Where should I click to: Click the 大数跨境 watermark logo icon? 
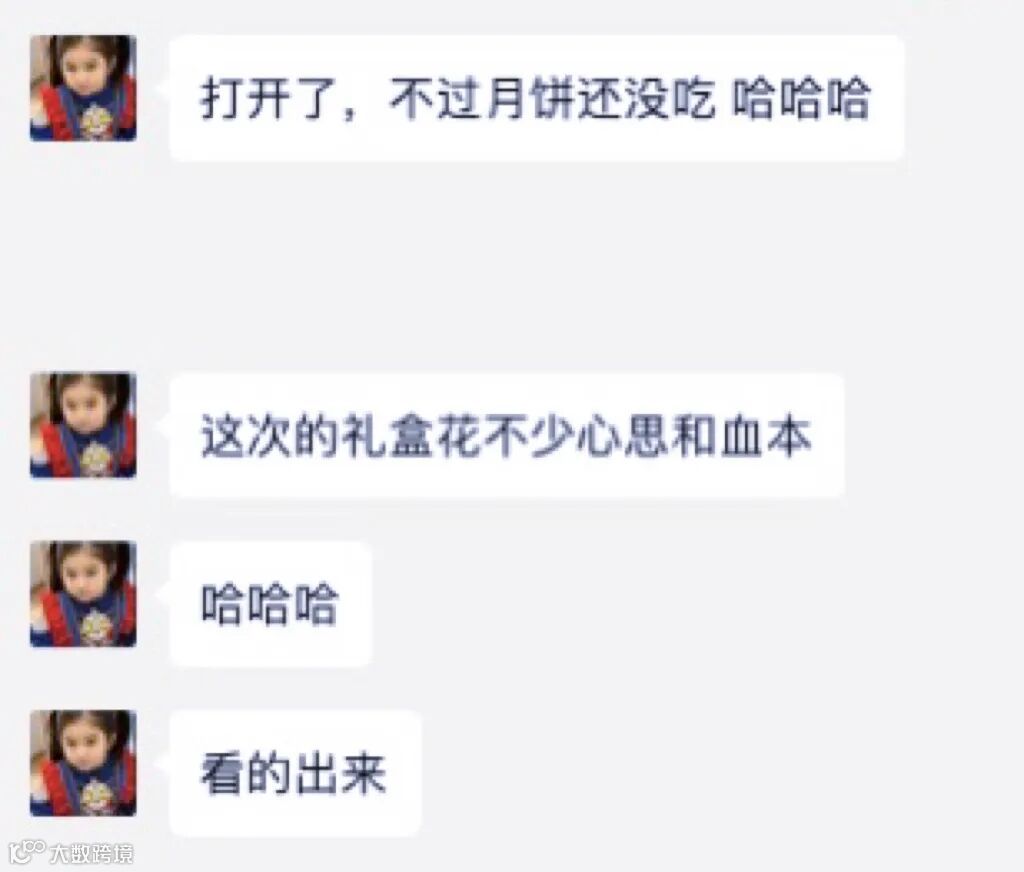coord(27,851)
